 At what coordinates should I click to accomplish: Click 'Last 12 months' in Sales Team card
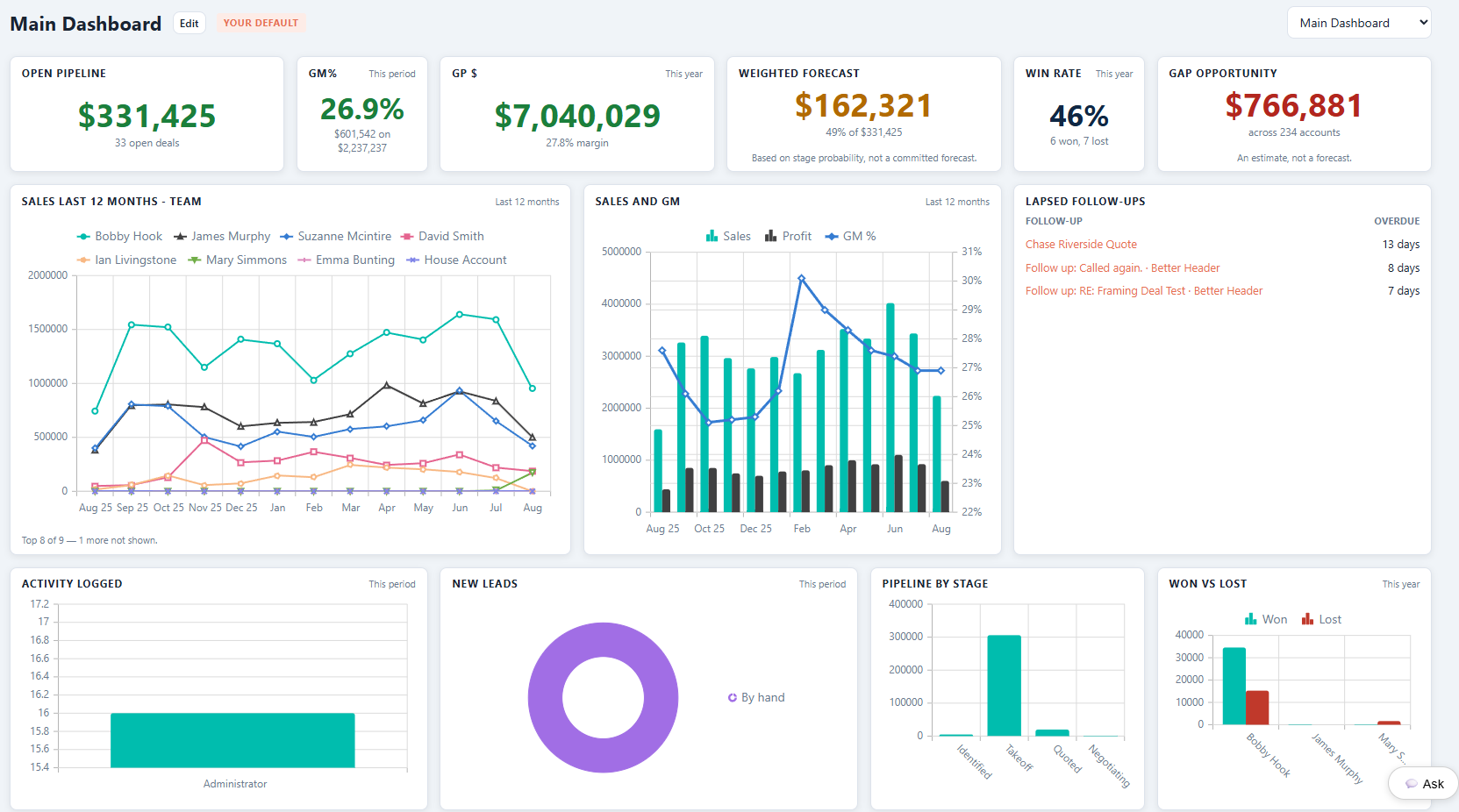pyautogui.click(x=526, y=202)
